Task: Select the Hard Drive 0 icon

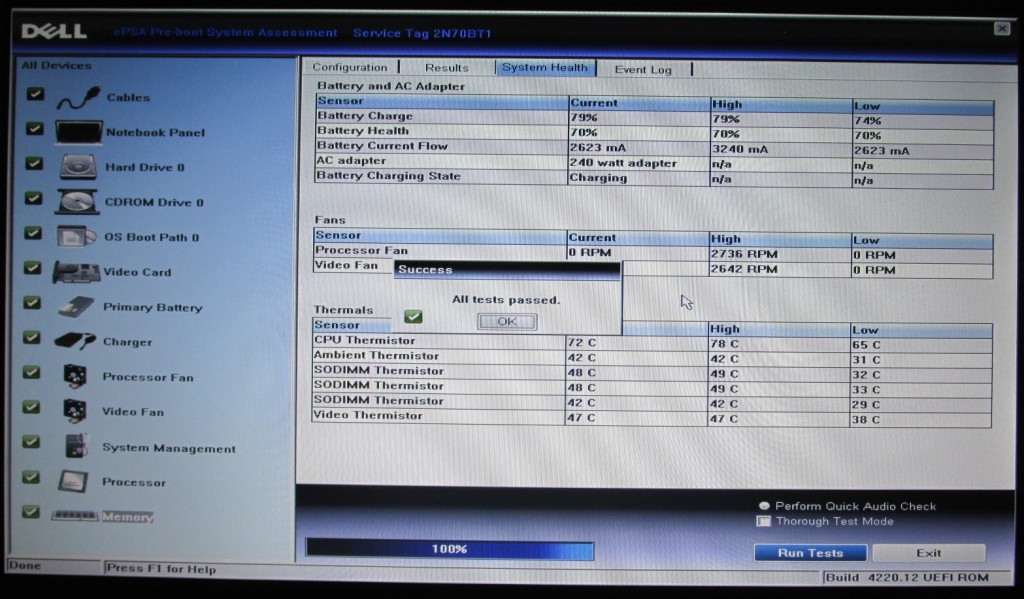Action: tap(78, 167)
